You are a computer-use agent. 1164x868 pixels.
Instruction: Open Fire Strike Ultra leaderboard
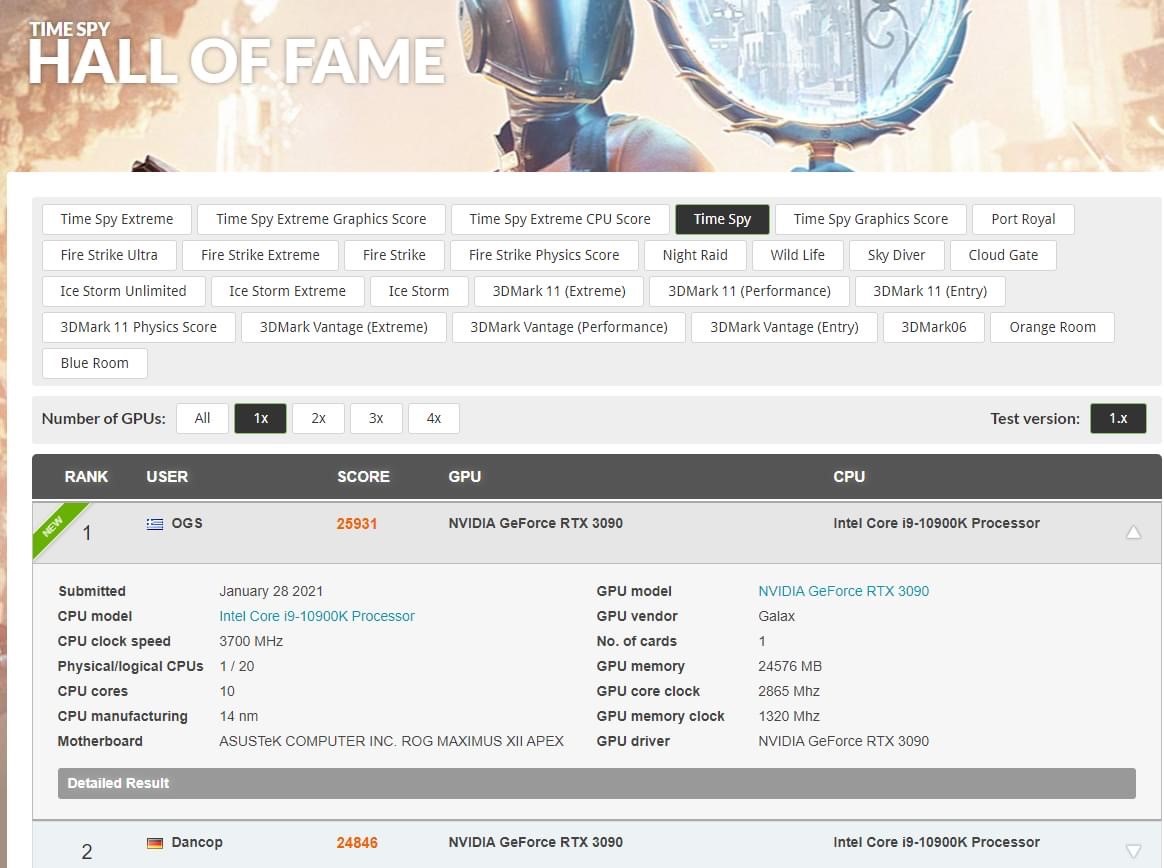click(x=109, y=255)
